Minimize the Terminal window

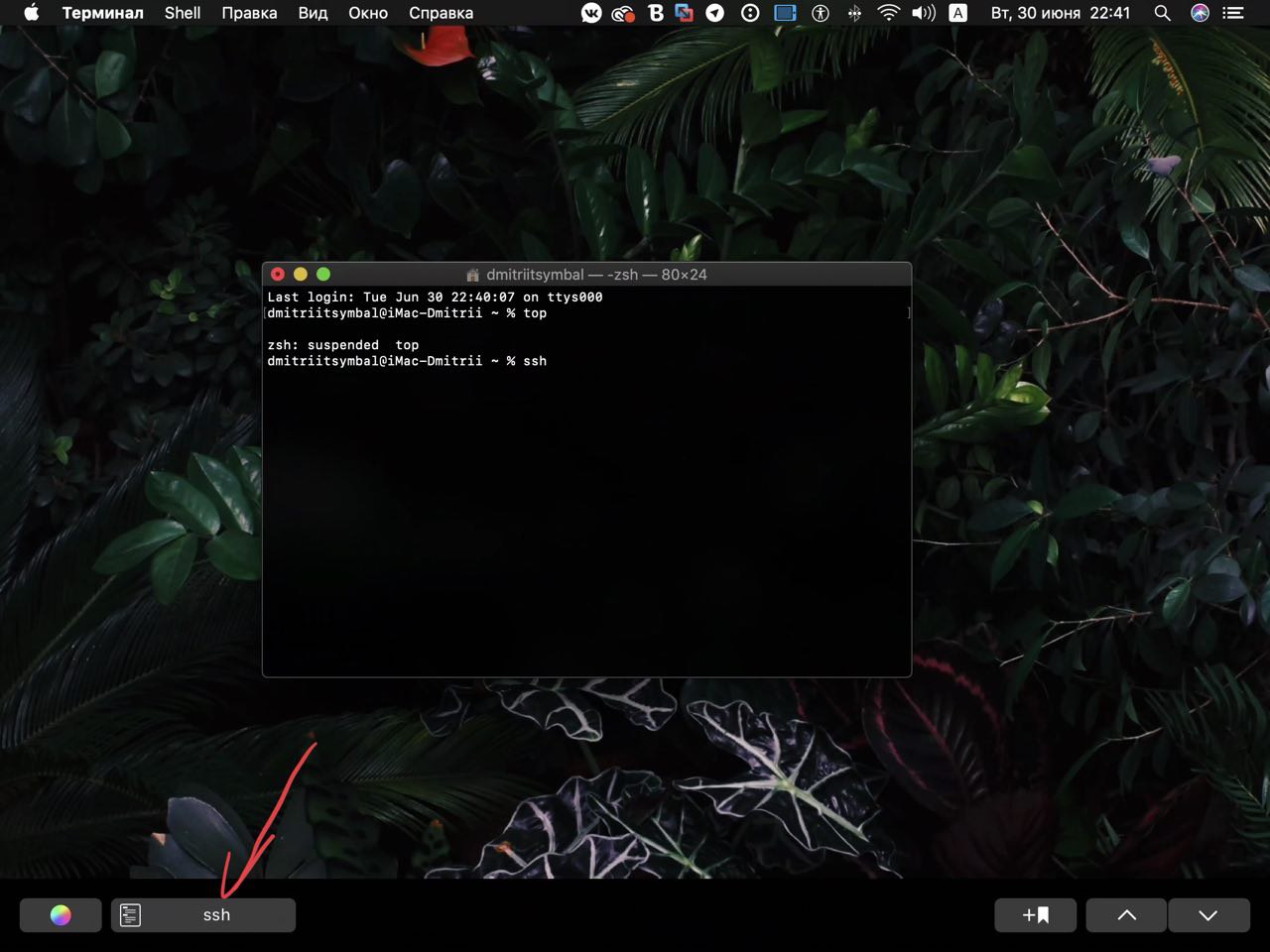coord(301,274)
